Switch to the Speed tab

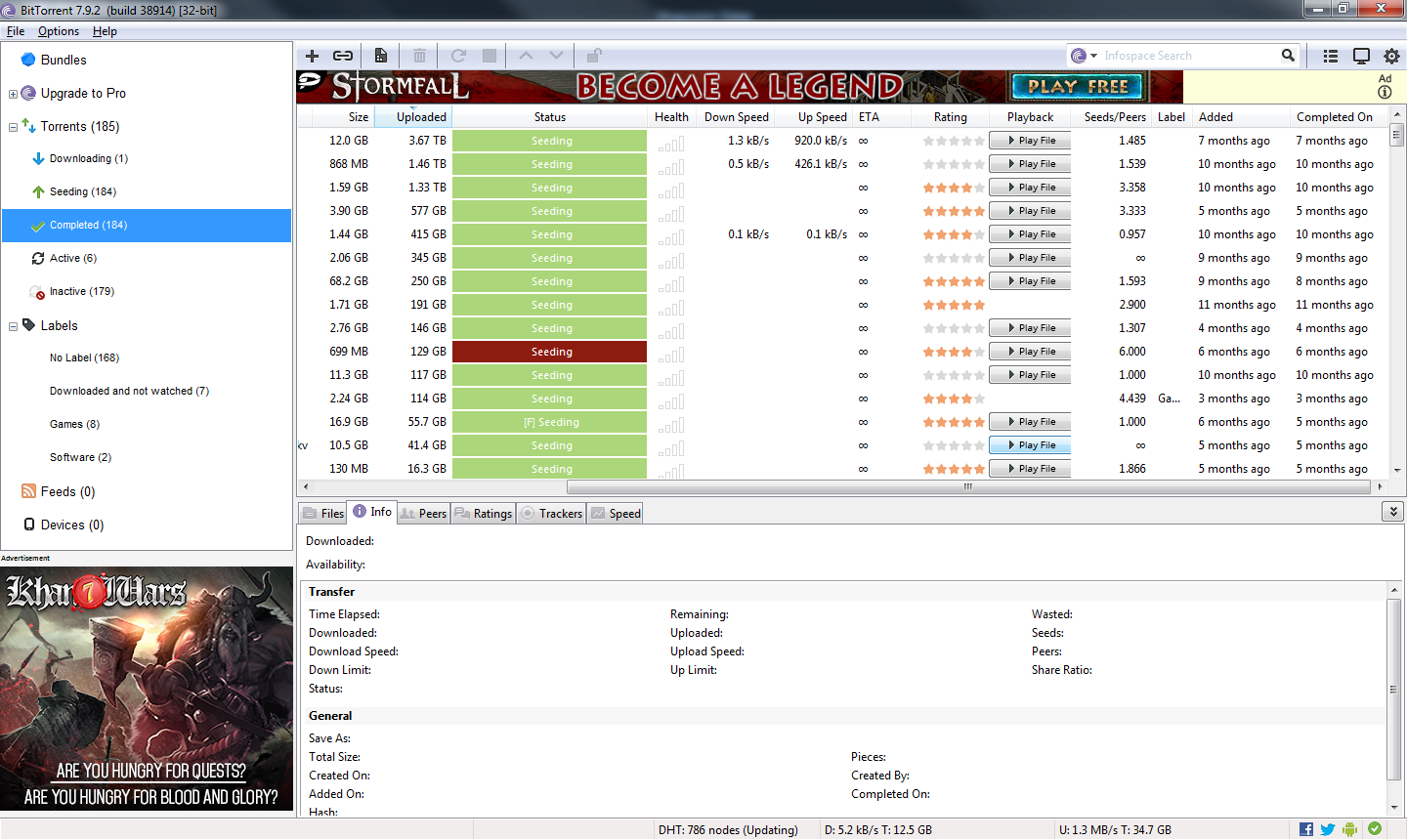click(616, 513)
